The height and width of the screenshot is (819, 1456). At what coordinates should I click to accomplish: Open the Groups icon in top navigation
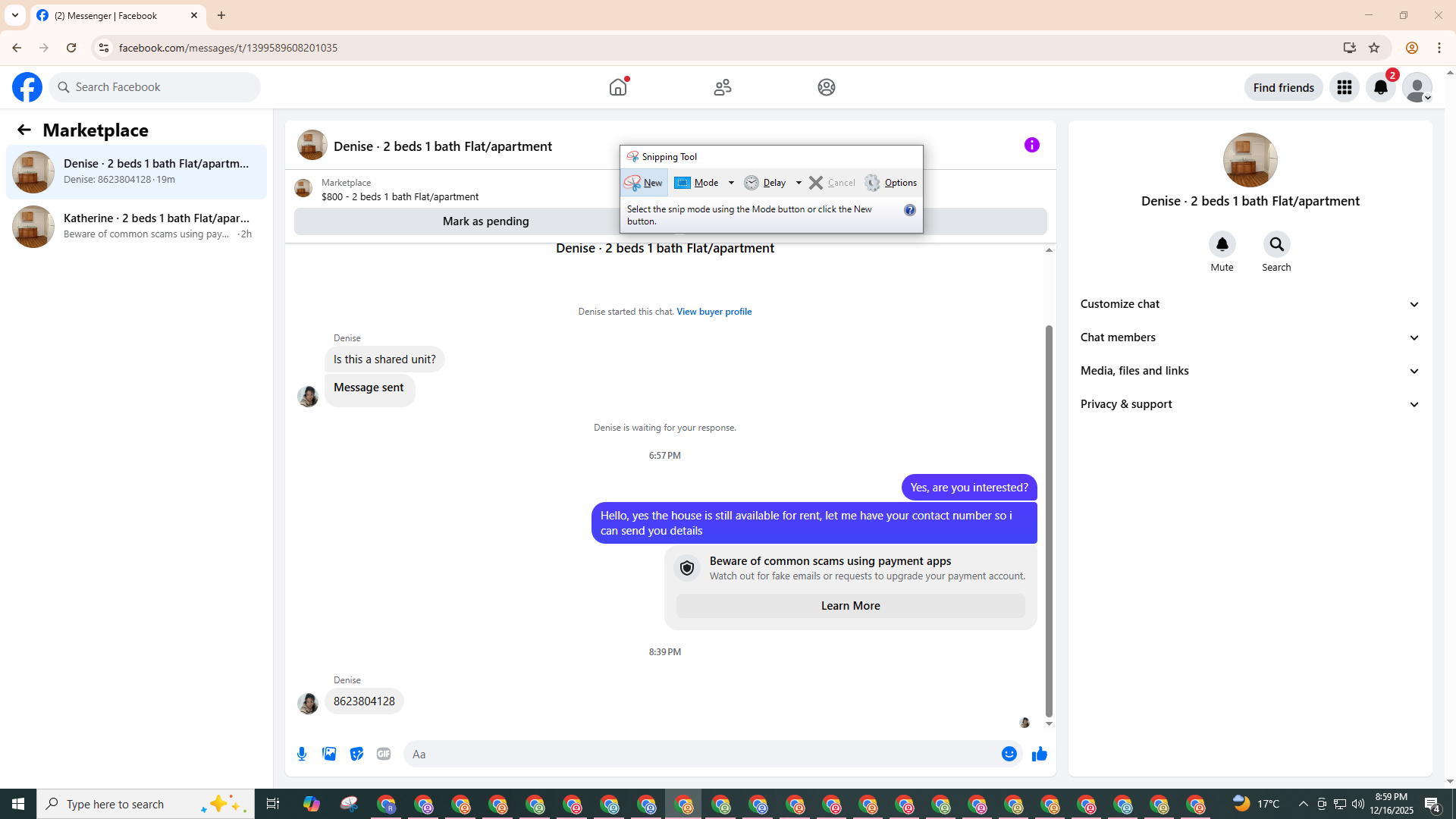pos(827,87)
